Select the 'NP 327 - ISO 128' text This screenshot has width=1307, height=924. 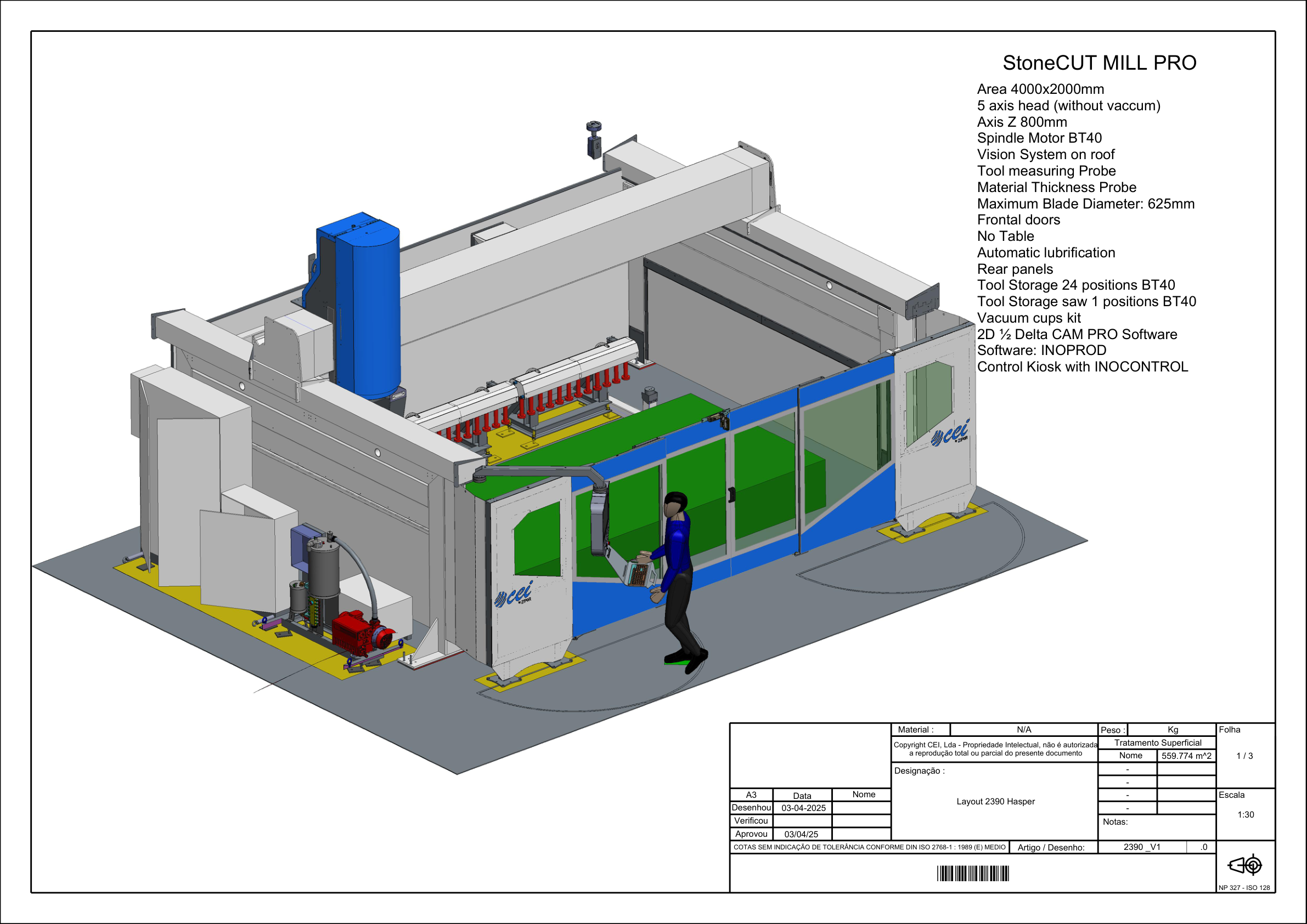click(1244, 888)
